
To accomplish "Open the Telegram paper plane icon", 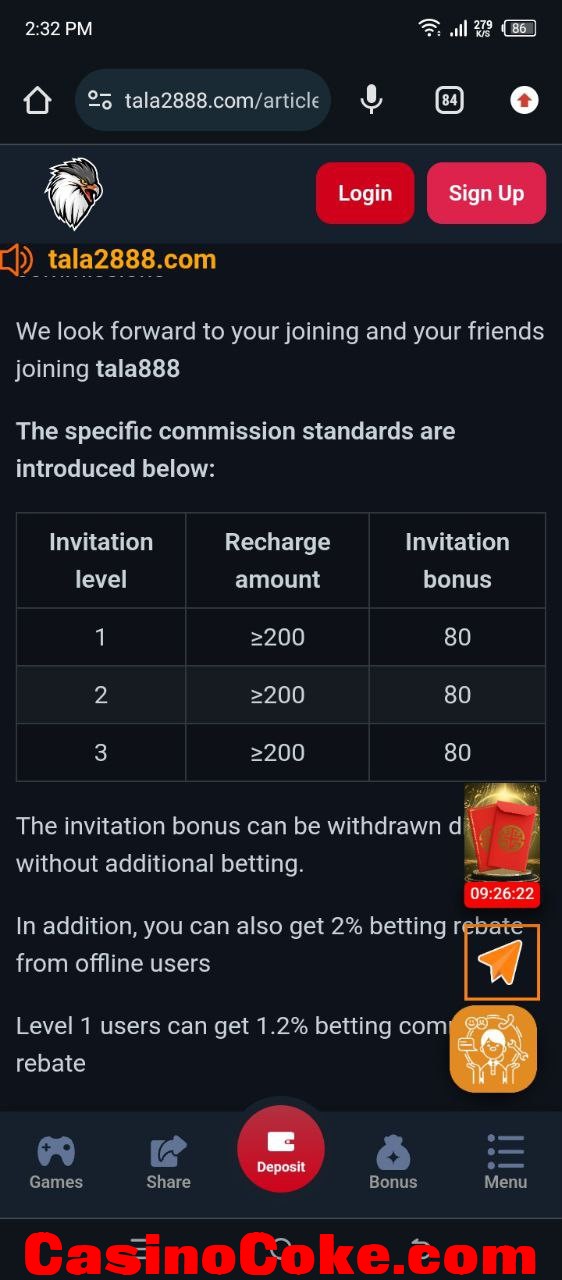I will [501, 962].
